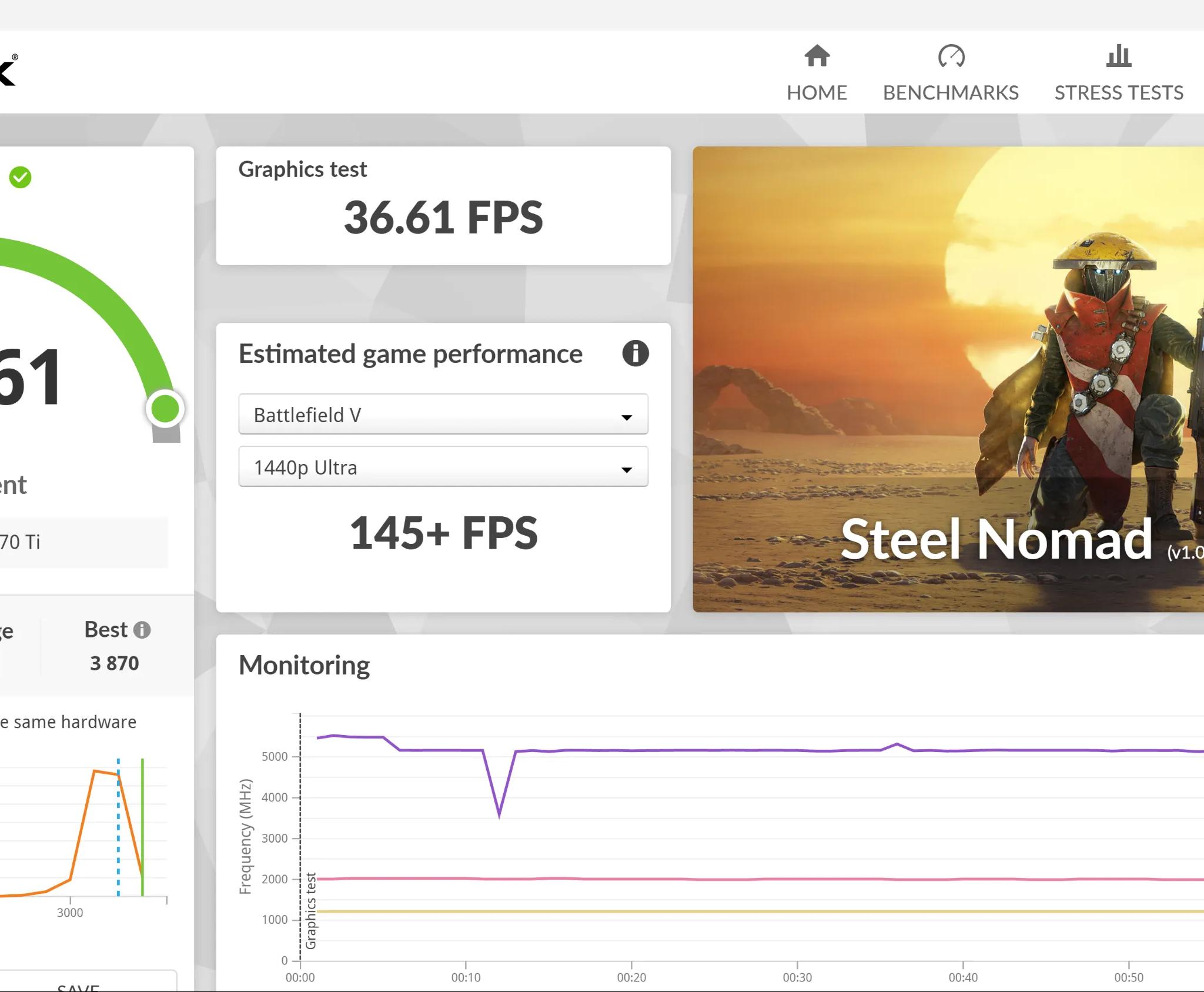This screenshot has height=992, width=1204.
Task: Click the Steel Nomad benchmark image
Action: point(948,379)
